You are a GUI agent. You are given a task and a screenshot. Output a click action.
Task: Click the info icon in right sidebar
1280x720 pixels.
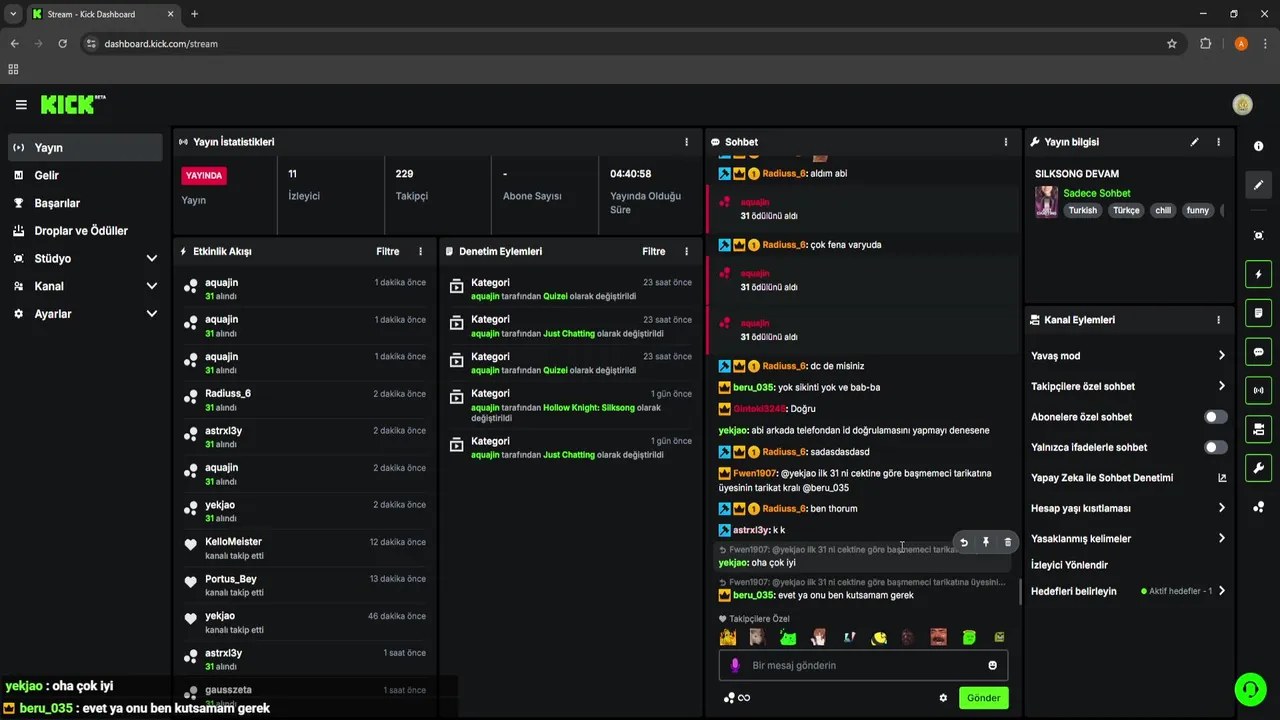tap(1258, 146)
